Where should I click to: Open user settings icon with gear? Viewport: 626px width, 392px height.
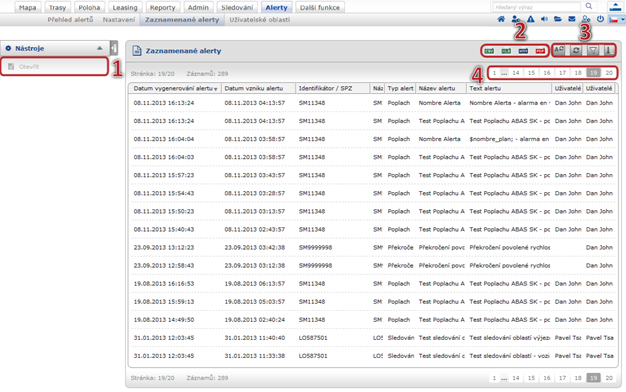(586, 19)
